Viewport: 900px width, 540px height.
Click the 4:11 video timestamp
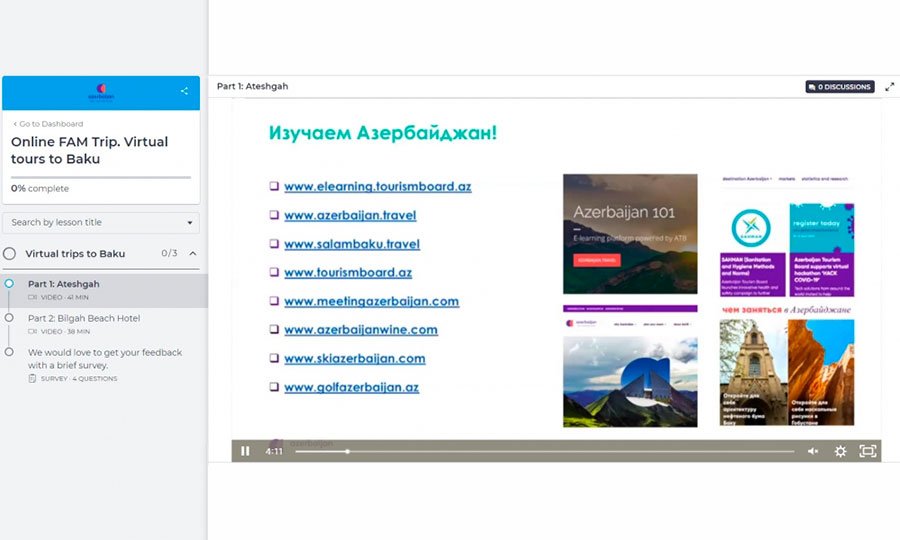[x=274, y=452]
